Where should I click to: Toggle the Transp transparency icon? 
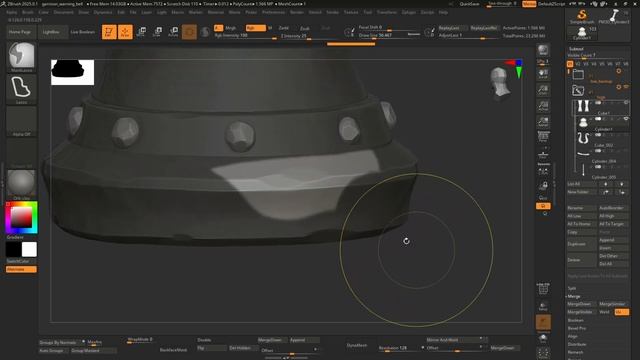(x=543, y=306)
